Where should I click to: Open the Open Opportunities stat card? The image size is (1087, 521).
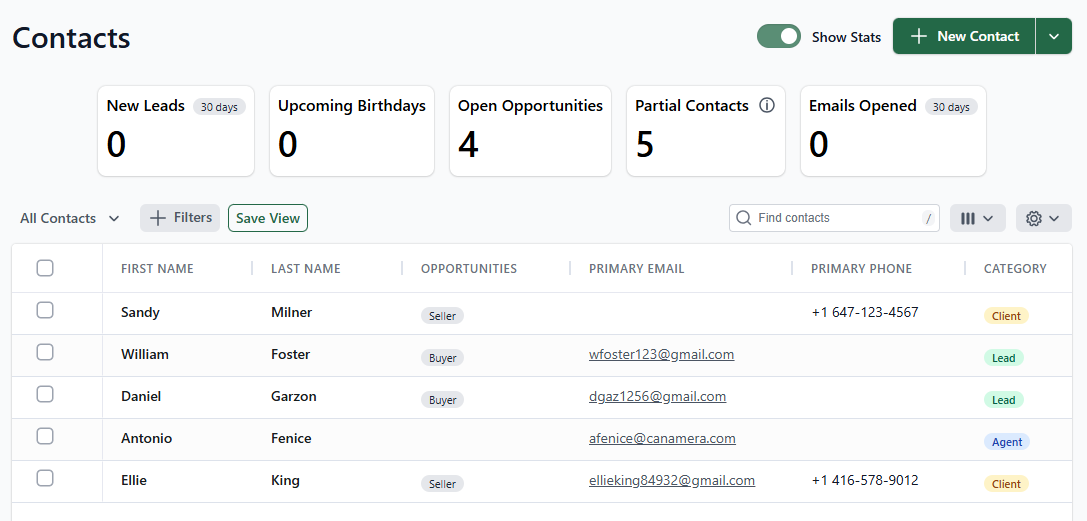pyautogui.click(x=530, y=130)
